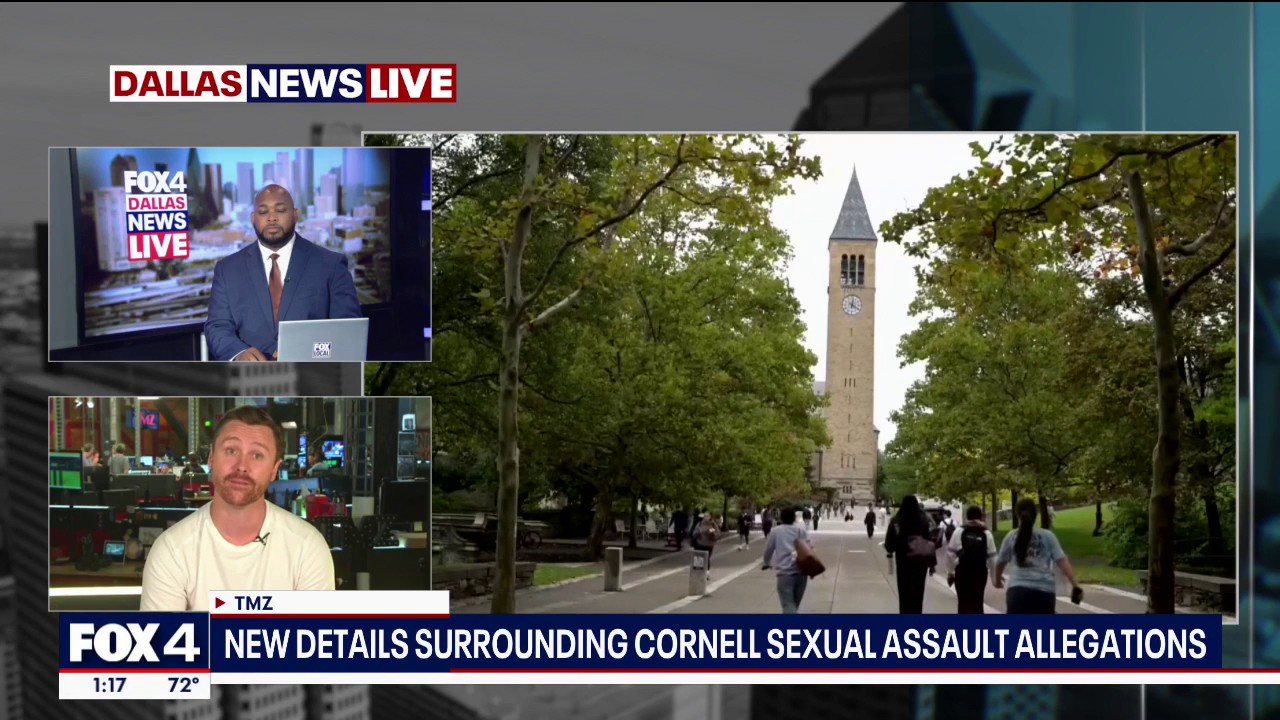Image resolution: width=1280 pixels, height=720 pixels.
Task: Click the "1:17" time display
Action: 109,685
